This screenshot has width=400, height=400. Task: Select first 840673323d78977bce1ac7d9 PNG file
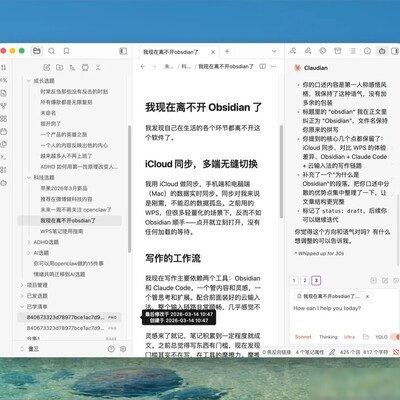pos(69,317)
